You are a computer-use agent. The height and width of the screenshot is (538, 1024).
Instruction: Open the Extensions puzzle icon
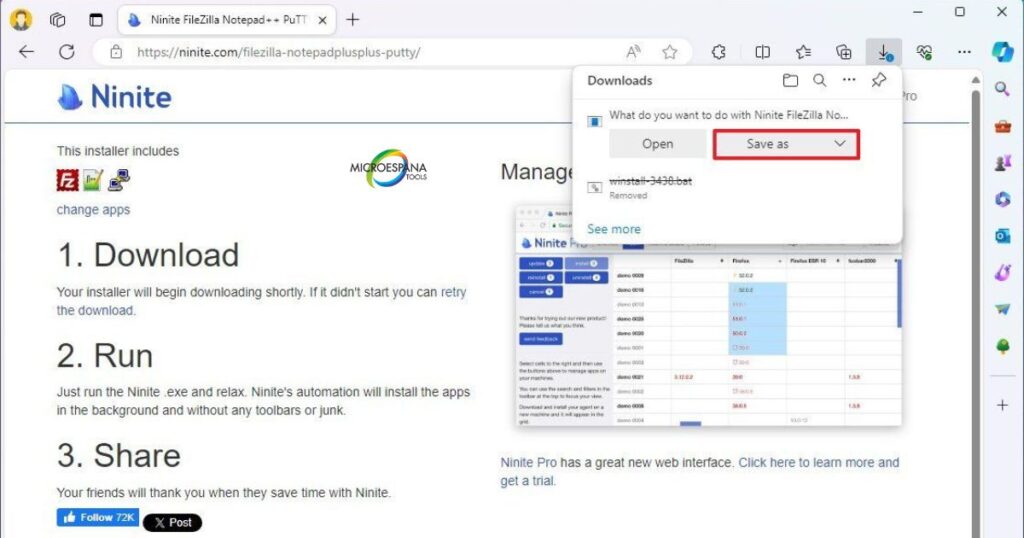click(719, 52)
